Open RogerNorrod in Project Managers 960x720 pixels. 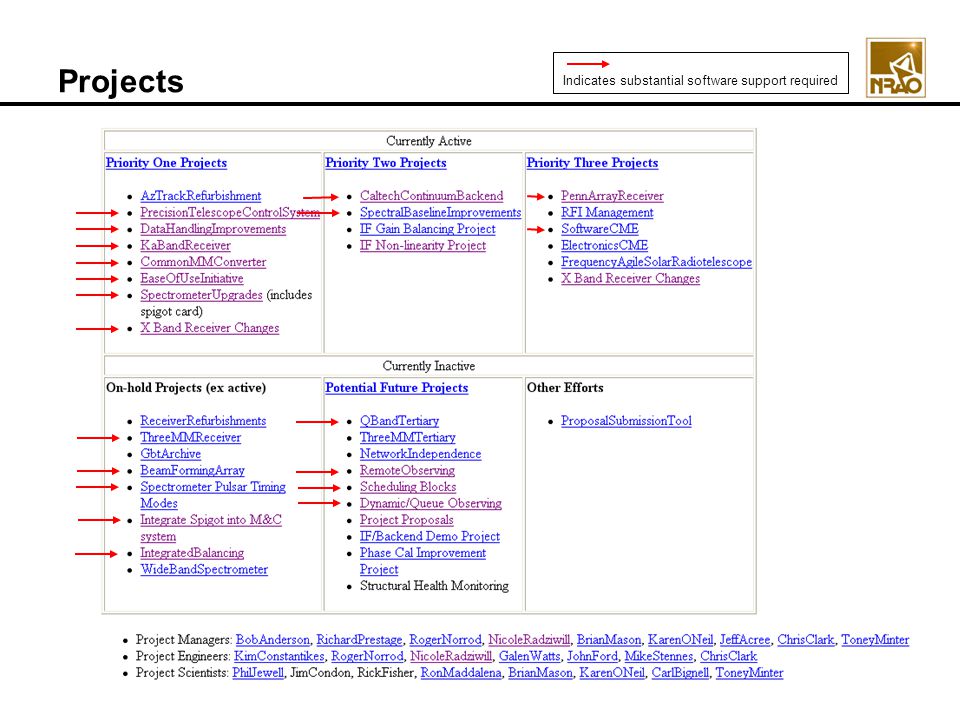445,640
